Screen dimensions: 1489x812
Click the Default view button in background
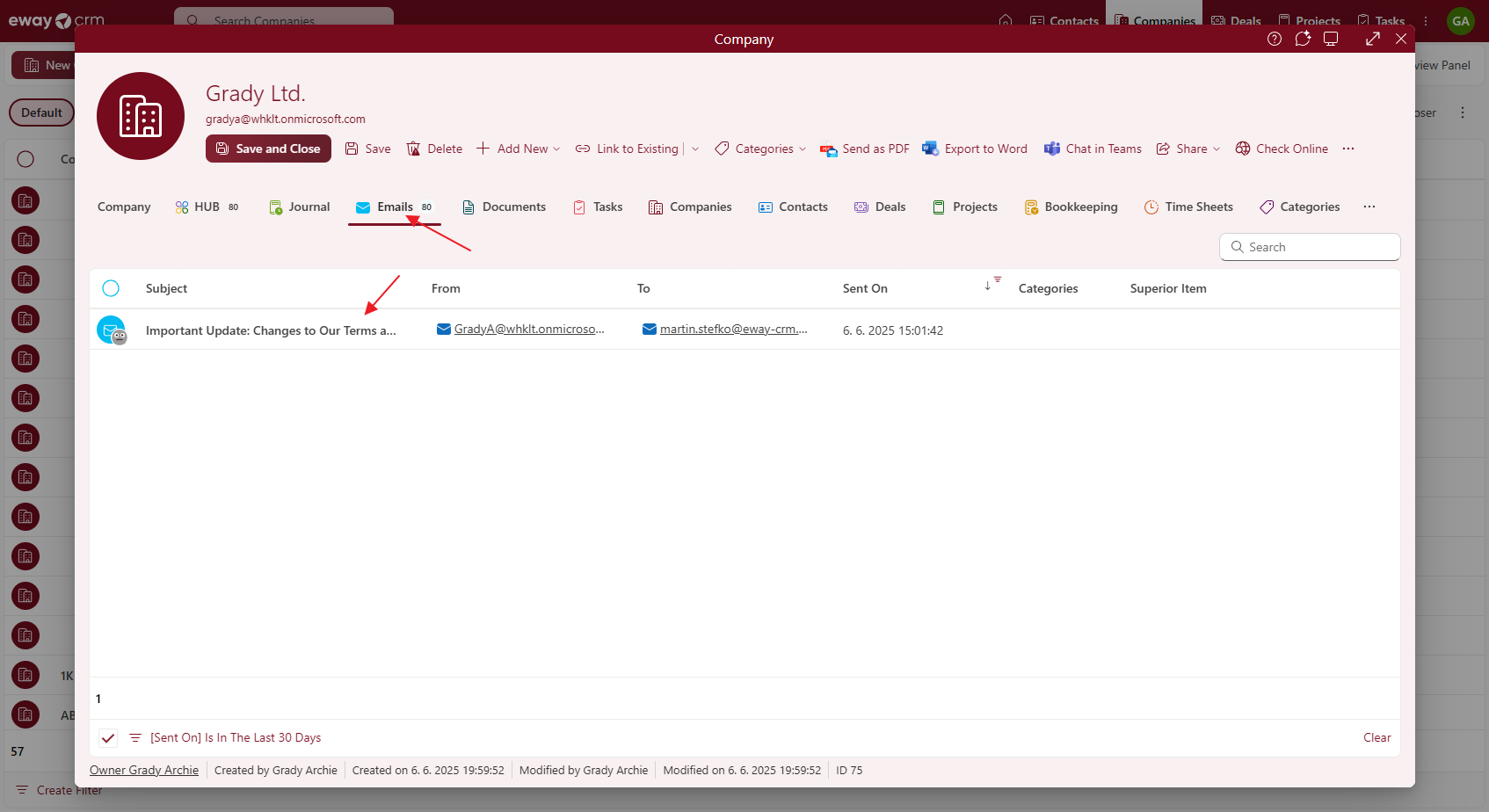41,112
